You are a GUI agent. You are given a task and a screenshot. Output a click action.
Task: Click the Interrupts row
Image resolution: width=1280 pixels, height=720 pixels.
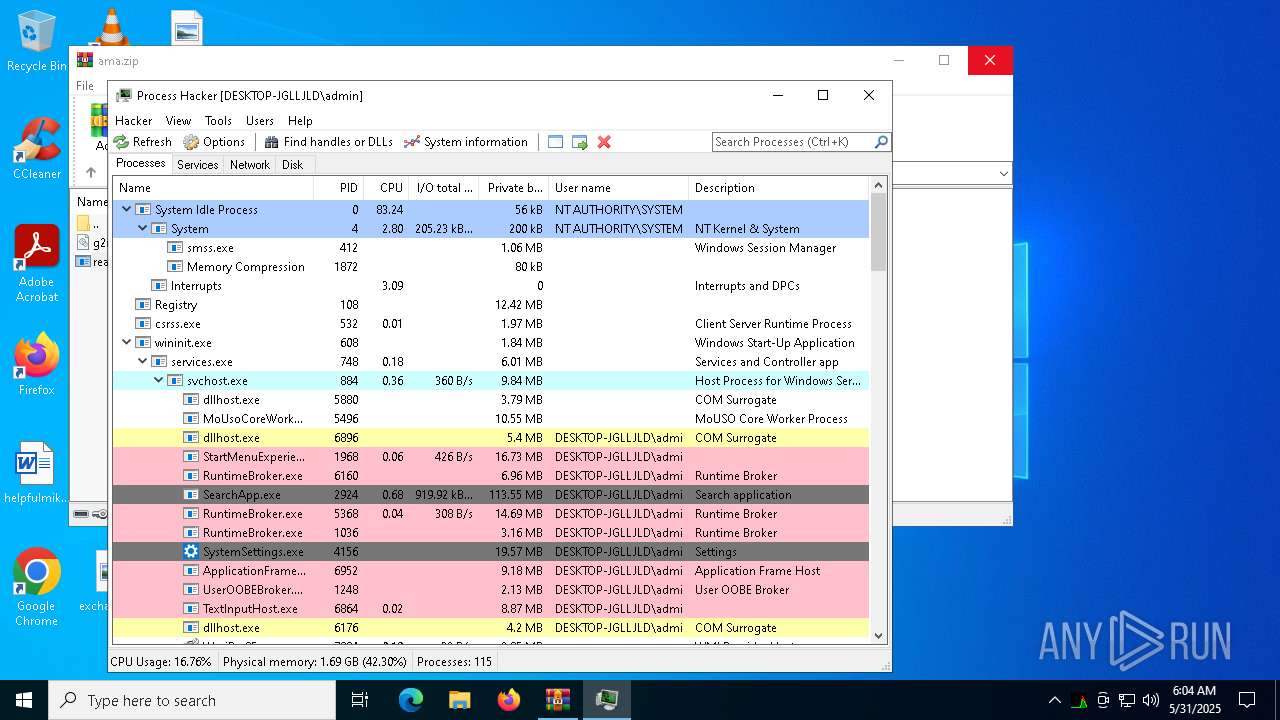pos(491,286)
